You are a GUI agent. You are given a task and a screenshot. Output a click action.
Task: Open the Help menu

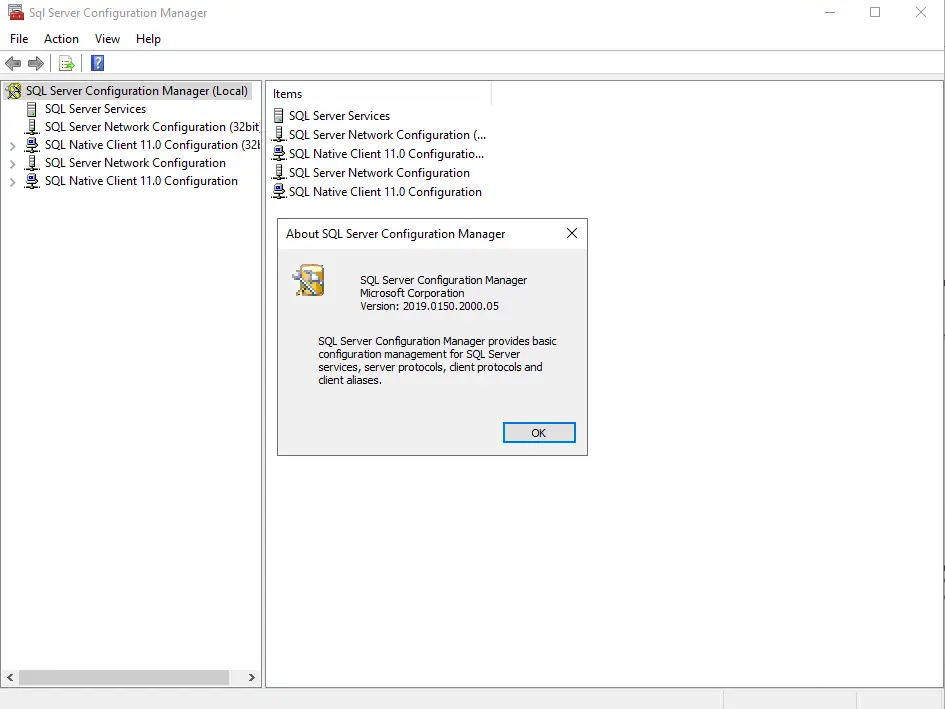tap(148, 39)
